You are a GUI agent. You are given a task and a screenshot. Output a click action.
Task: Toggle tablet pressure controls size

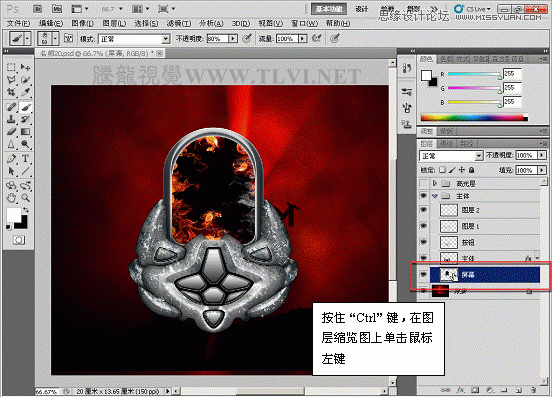[x=335, y=38]
